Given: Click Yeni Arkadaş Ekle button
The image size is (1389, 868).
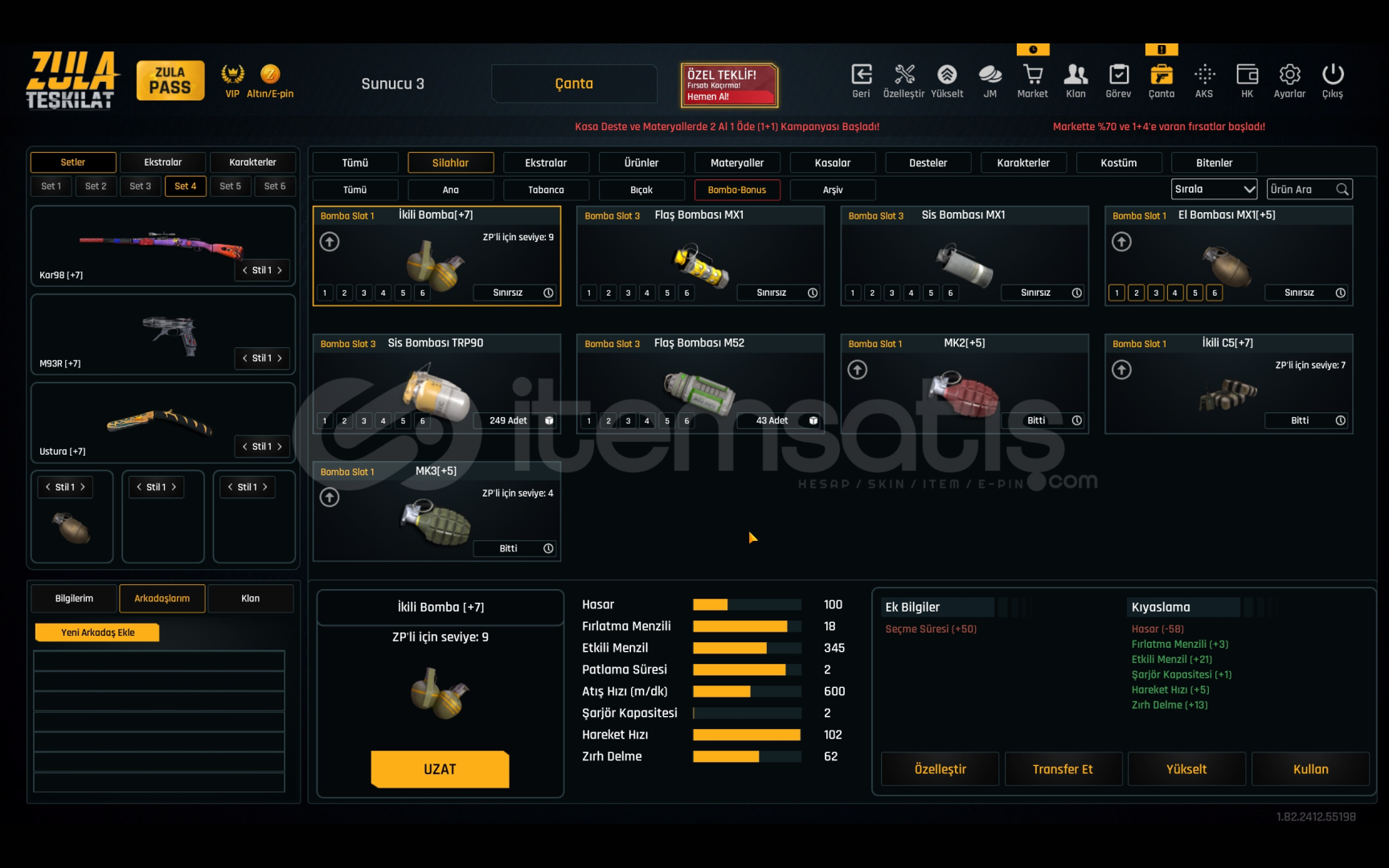Looking at the screenshot, I should 97,633.
